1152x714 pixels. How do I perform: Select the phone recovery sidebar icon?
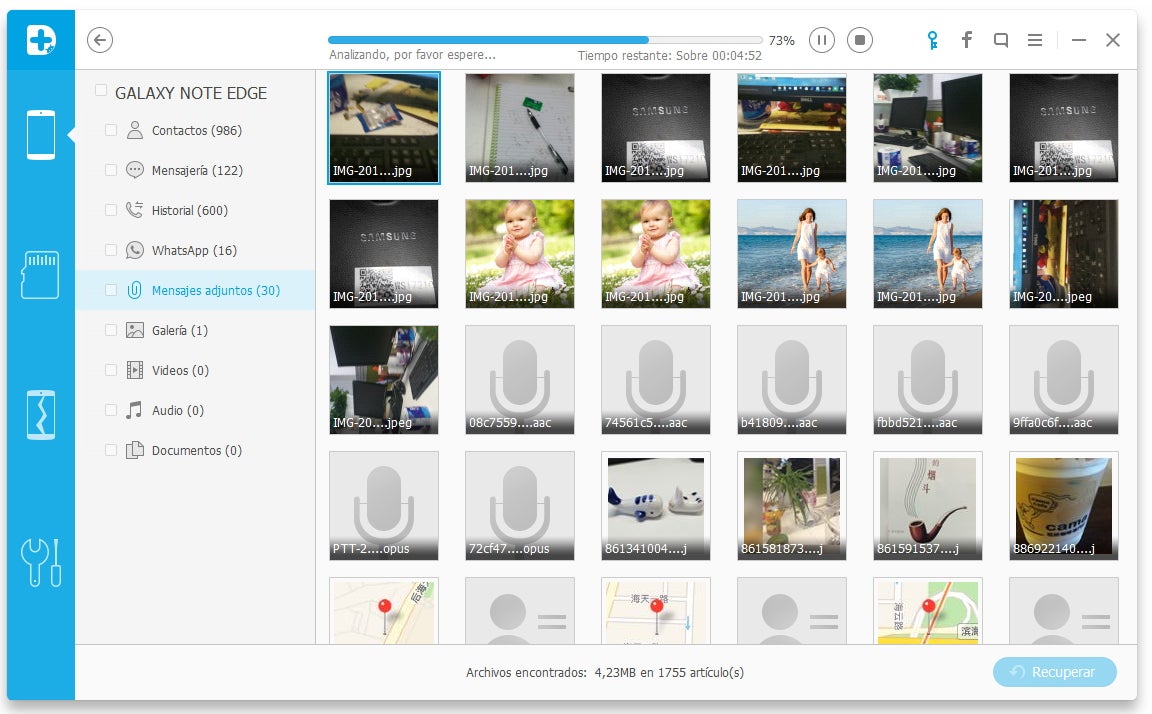click(41, 135)
